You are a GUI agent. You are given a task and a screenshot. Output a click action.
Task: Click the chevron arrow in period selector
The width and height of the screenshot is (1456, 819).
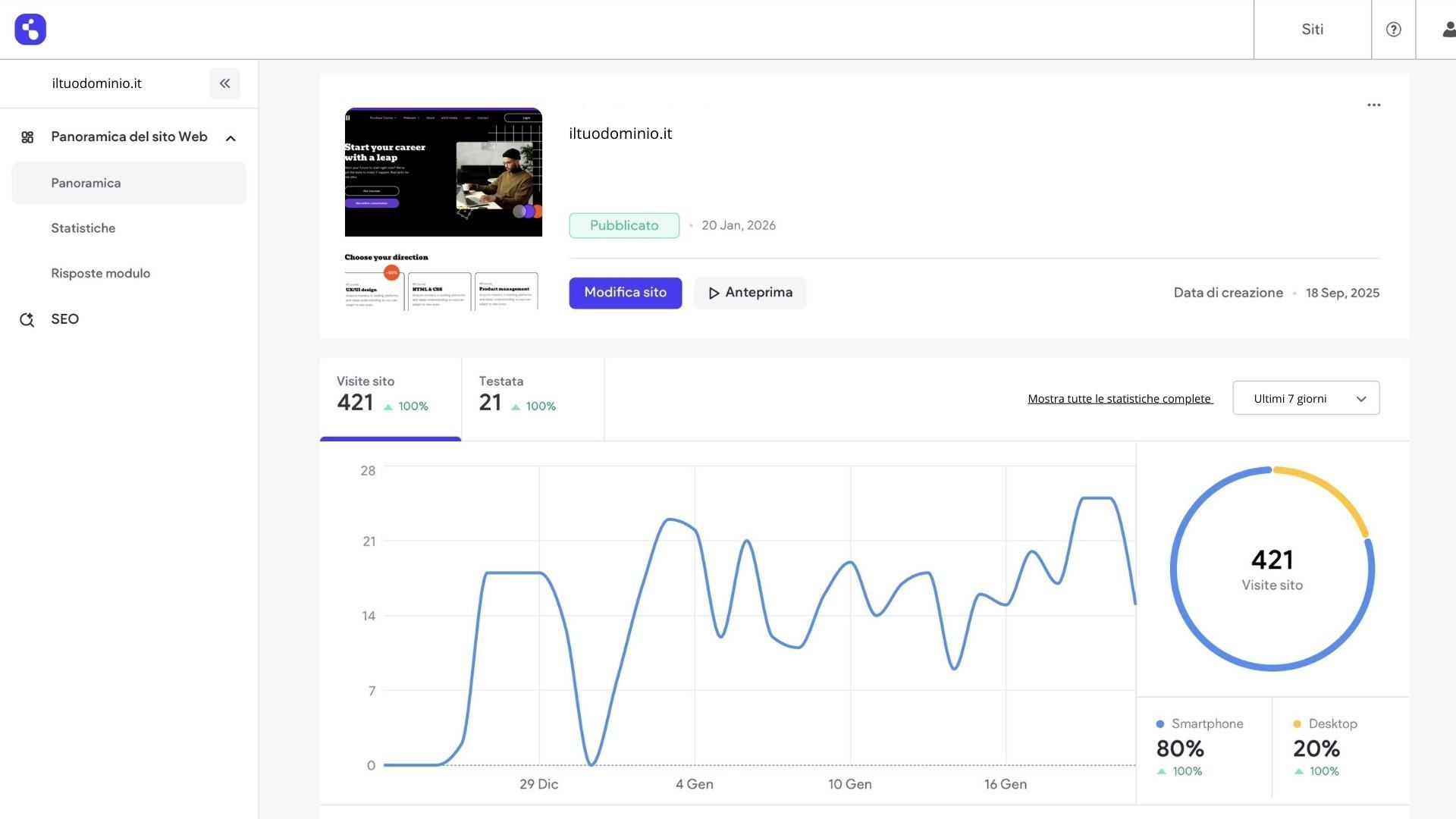pyautogui.click(x=1361, y=399)
